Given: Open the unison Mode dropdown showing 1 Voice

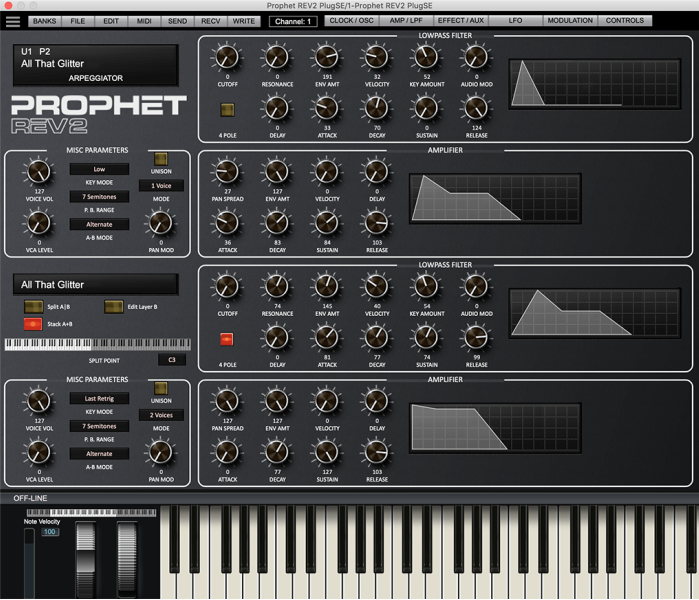Looking at the screenshot, I should coord(161,186).
